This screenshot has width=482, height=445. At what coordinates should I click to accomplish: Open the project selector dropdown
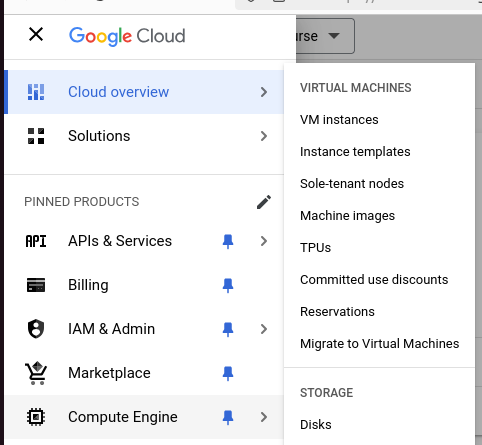pyautogui.click(x=325, y=36)
